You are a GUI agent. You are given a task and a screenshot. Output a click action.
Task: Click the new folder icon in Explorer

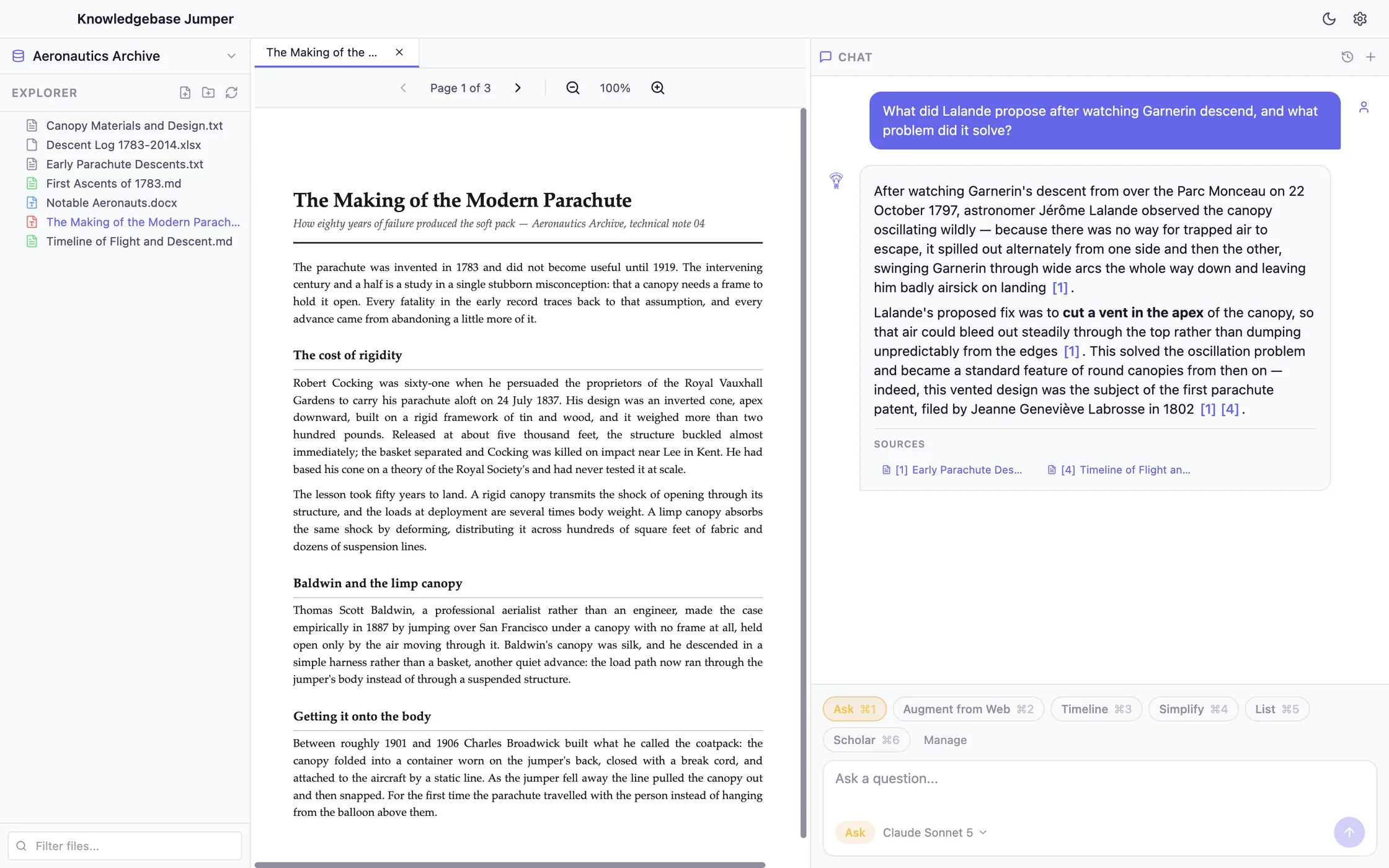pyautogui.click(x=208, y=92)
